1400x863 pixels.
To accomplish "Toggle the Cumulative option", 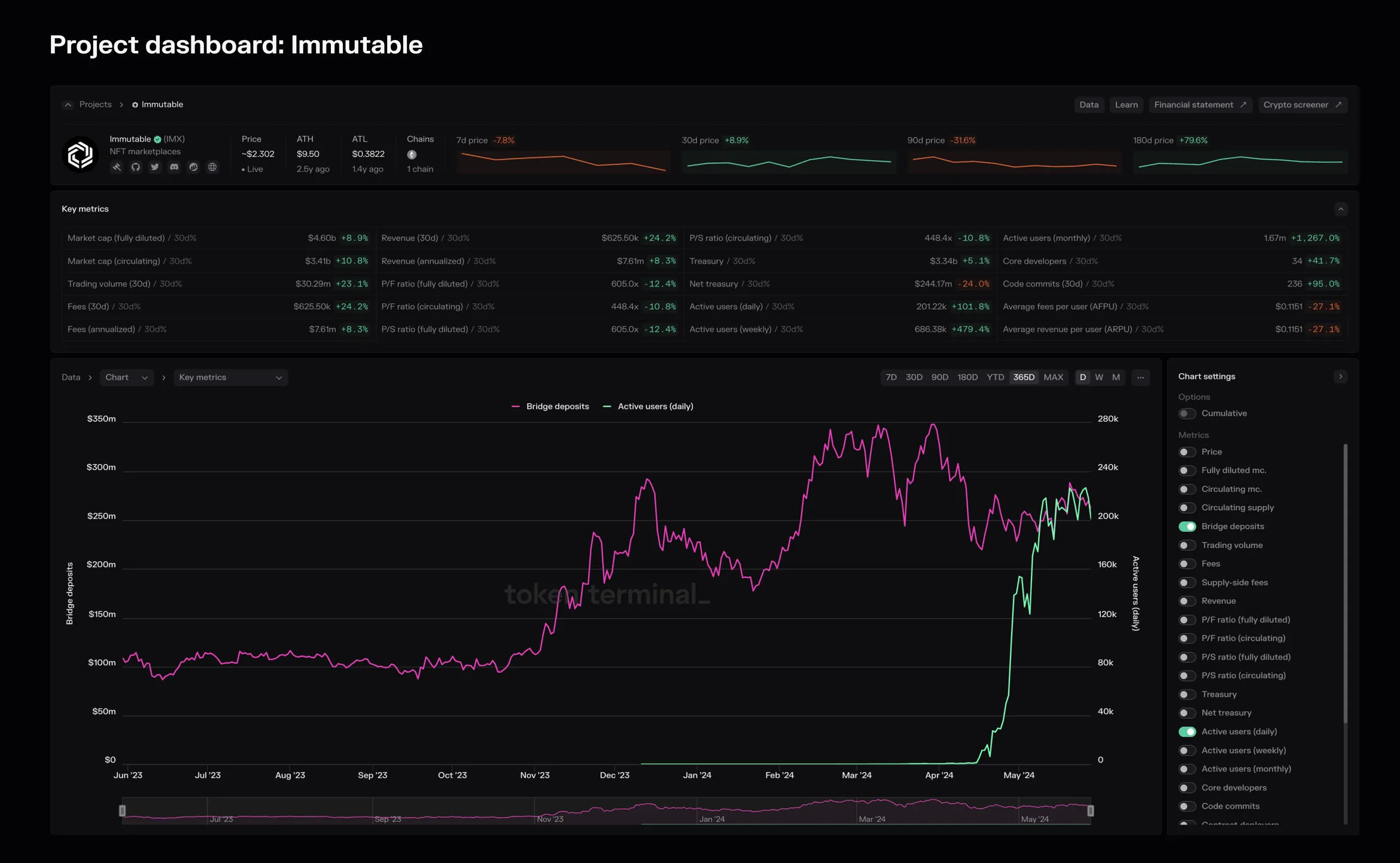I will 1187,414.
